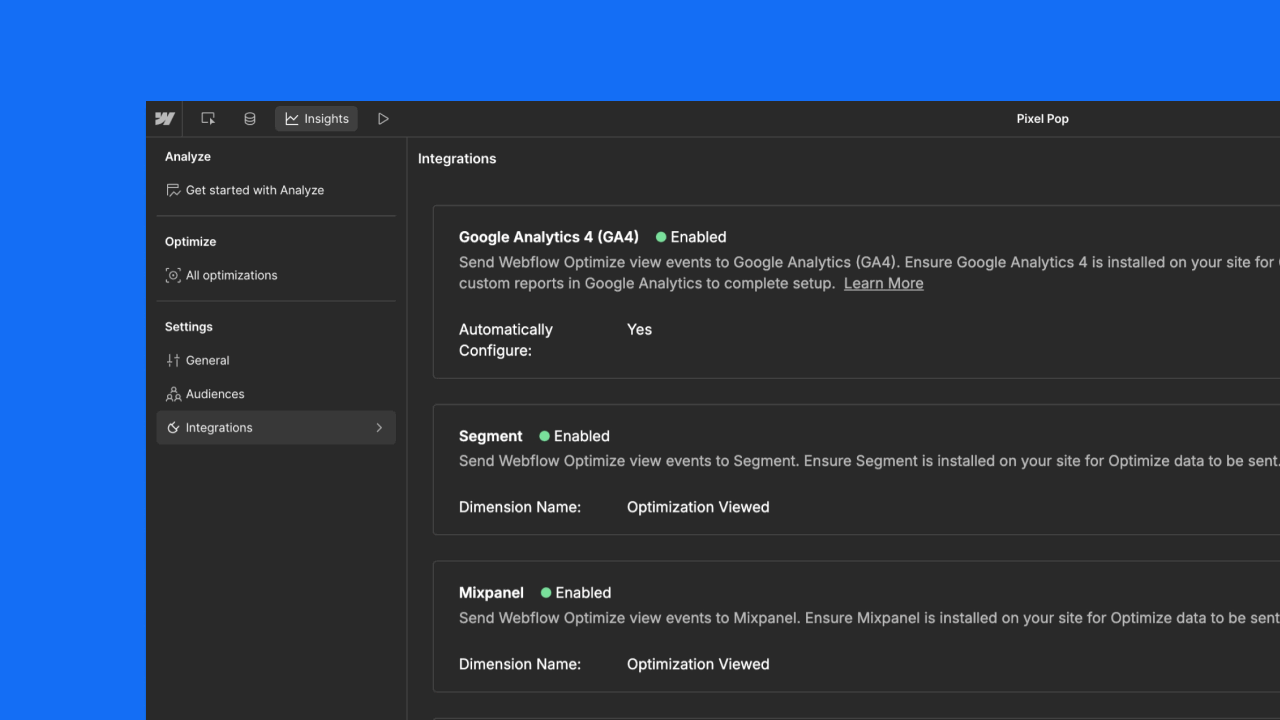Click the Segment card heading

click(491, 436)
